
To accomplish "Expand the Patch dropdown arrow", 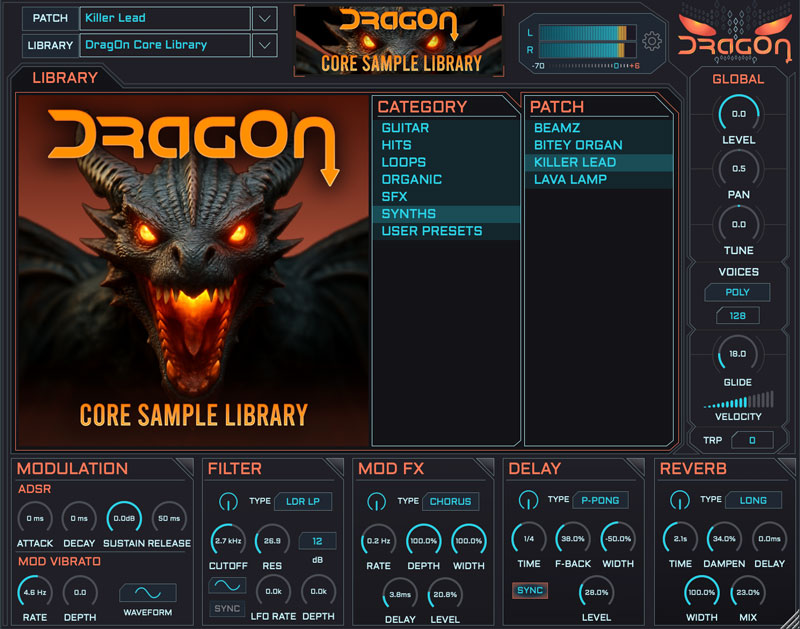I will point(264,18).
